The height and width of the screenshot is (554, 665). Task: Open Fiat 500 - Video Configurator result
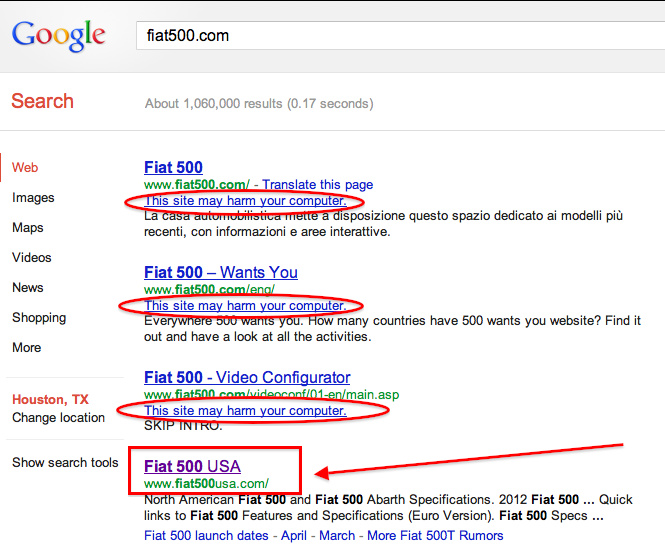pyautogui.click(x=247, y=378)
